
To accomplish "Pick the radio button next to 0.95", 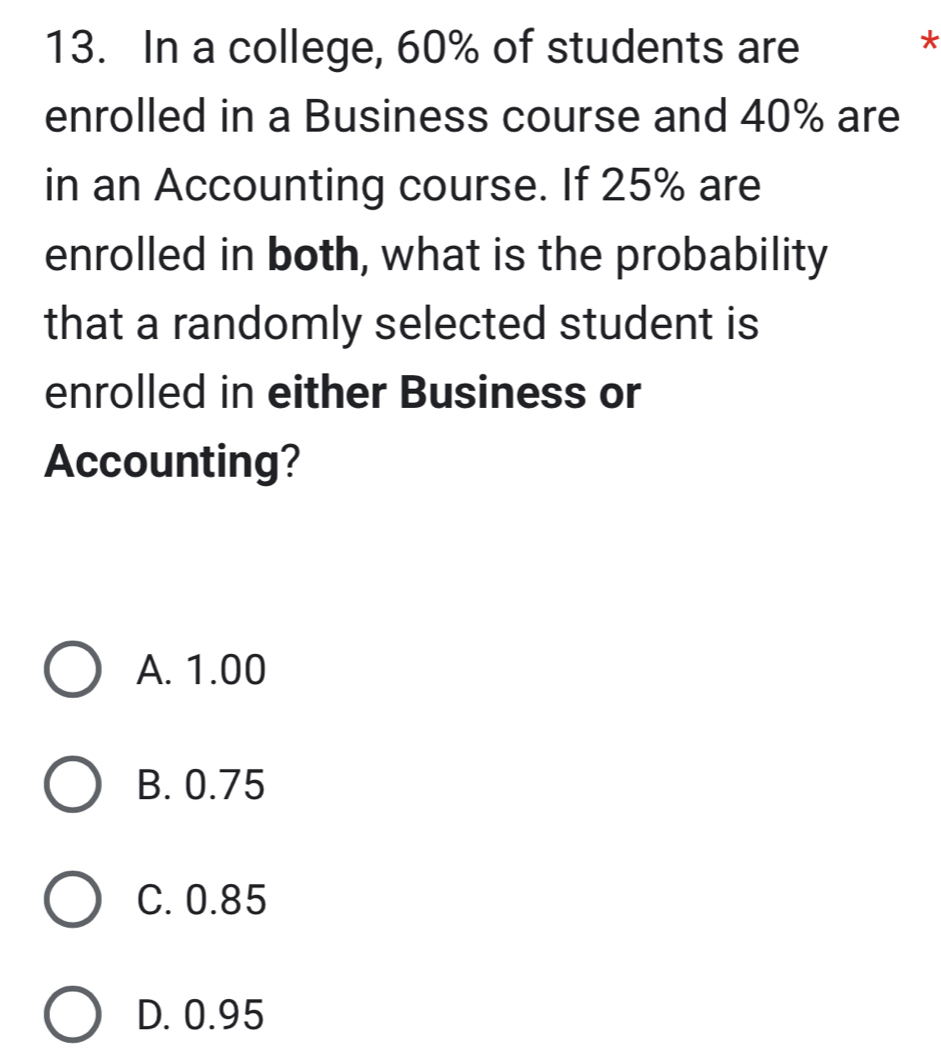I will [x=72, y=1017].
